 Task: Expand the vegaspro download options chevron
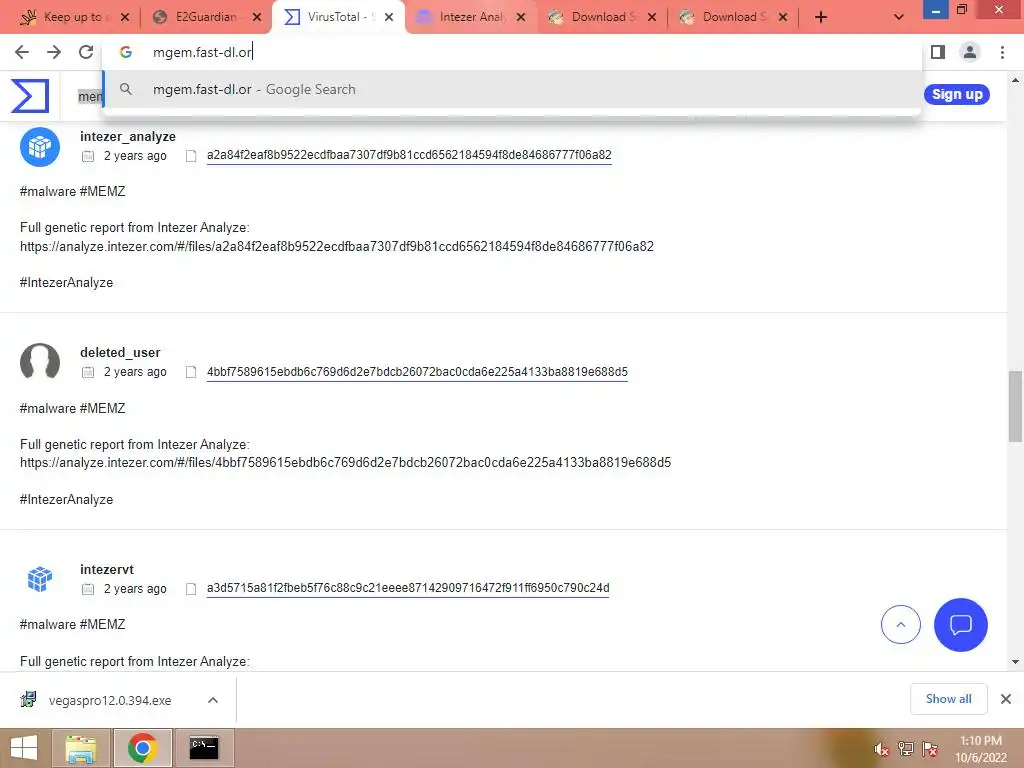(x=213, y=700)
